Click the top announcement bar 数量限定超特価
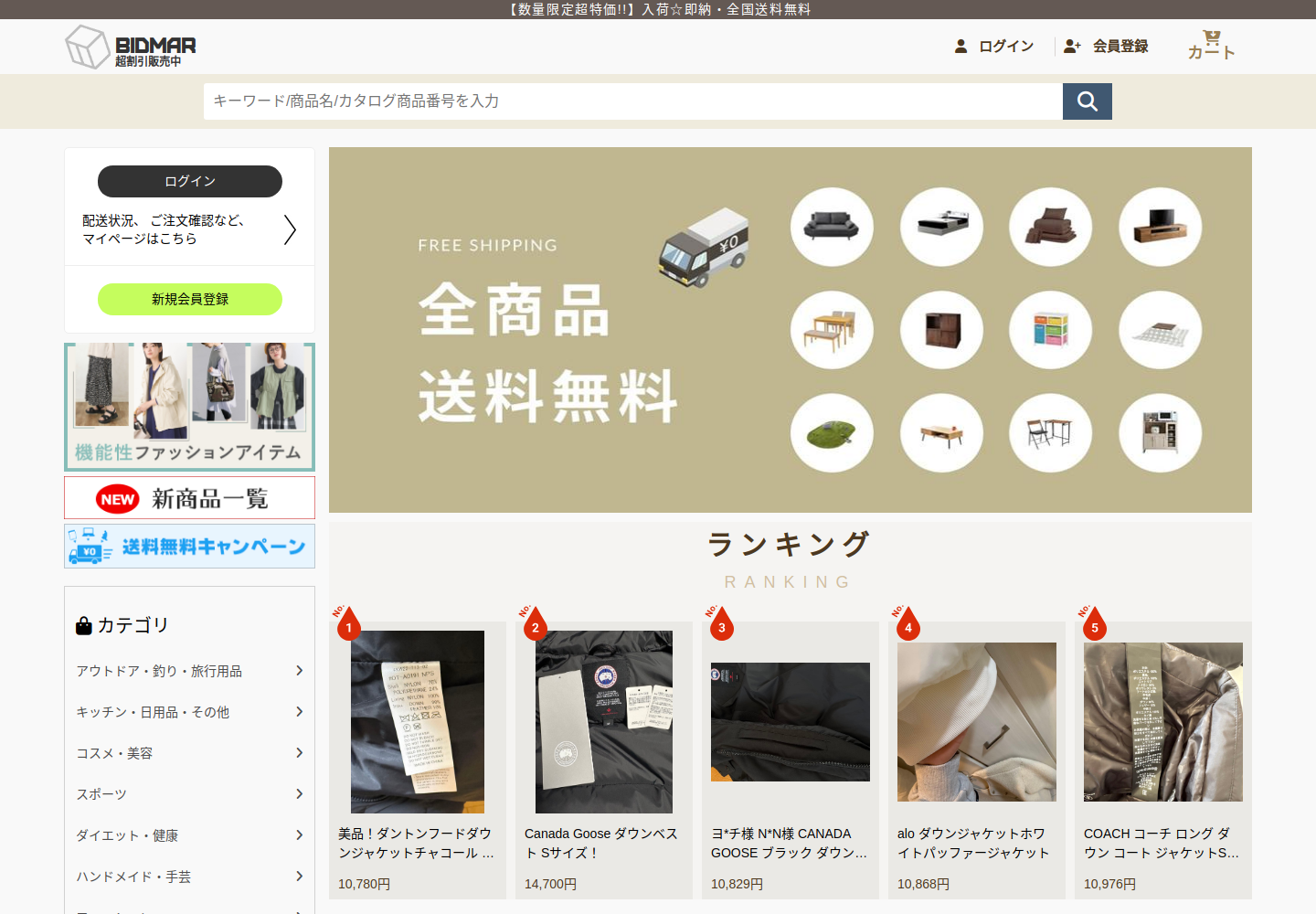 click(658, 9)
